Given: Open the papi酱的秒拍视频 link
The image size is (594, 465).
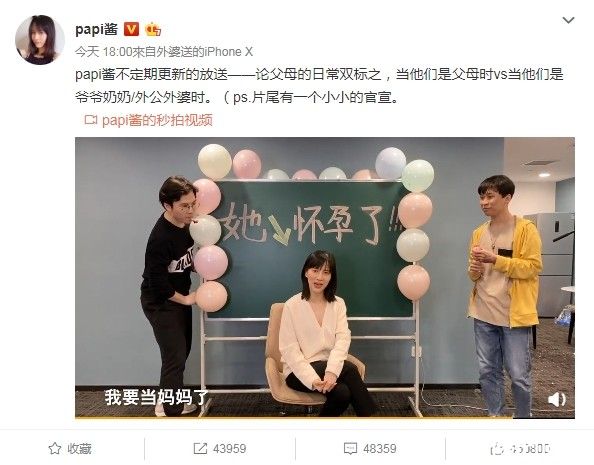Looking at the screenshot, I should [157, 120].
